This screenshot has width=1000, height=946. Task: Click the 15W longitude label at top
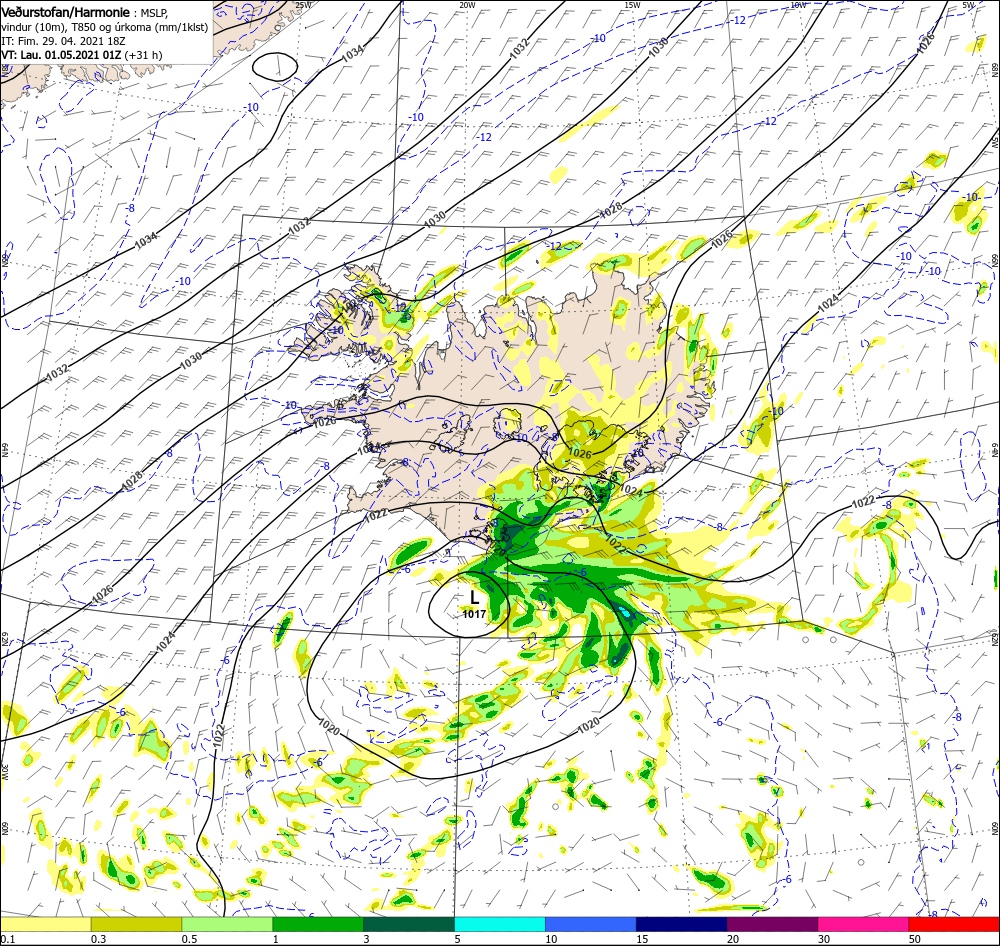[632, 5]
